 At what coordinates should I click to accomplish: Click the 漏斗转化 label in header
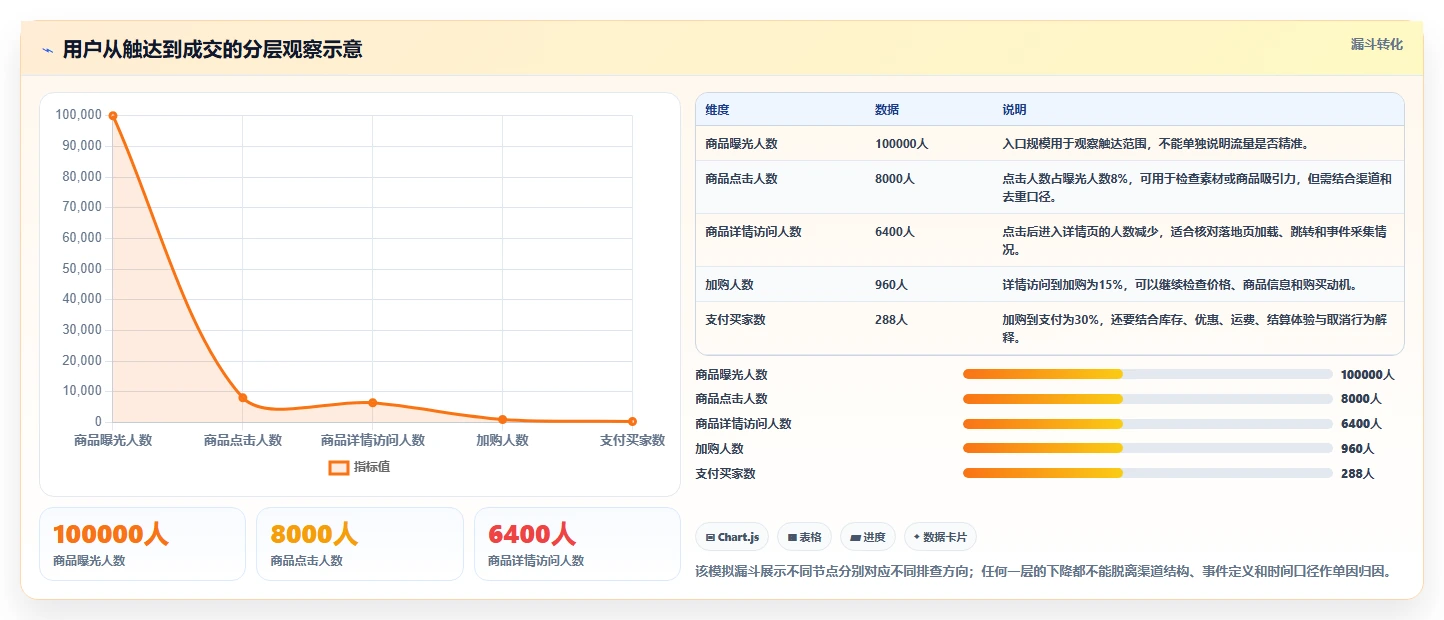point(1377,45)
